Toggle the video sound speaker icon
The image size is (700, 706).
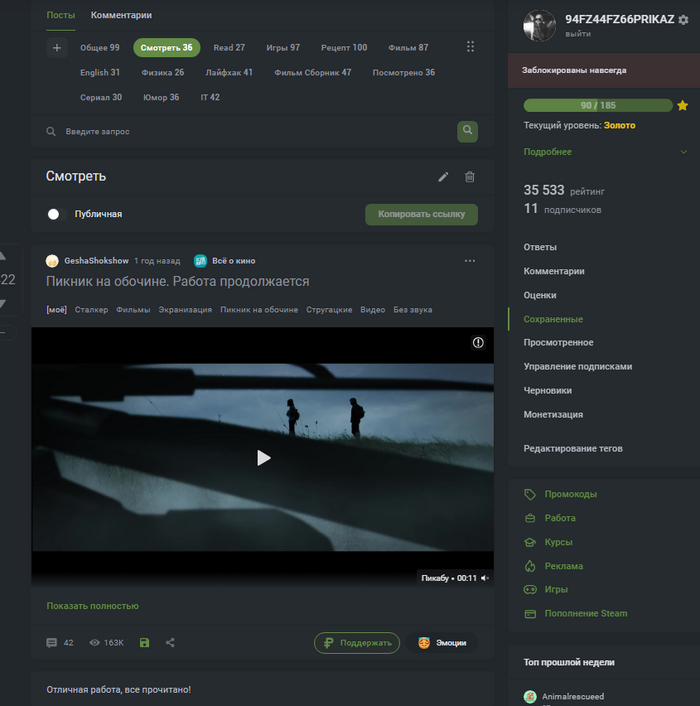click(x=484, y=578)
